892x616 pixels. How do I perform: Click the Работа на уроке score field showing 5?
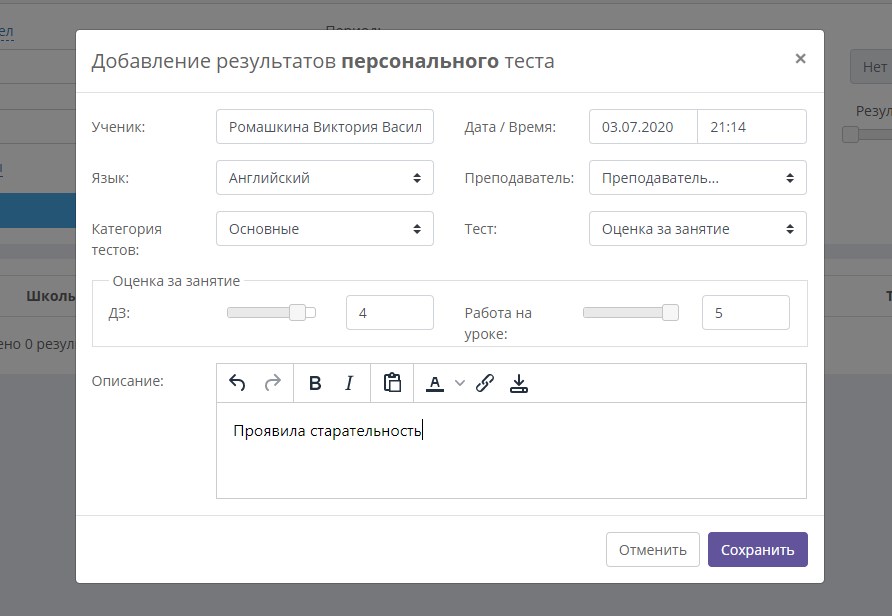click(746, 312)
